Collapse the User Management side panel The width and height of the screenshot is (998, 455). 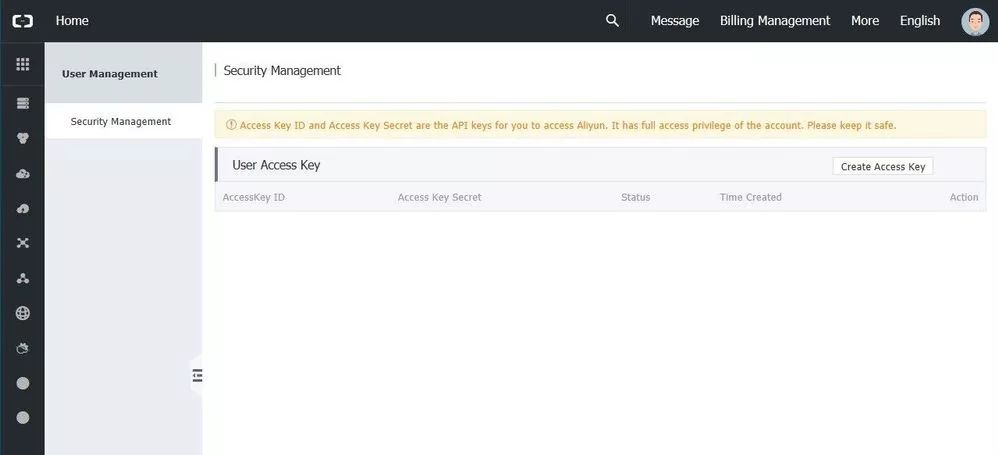[x=197, y=375]
